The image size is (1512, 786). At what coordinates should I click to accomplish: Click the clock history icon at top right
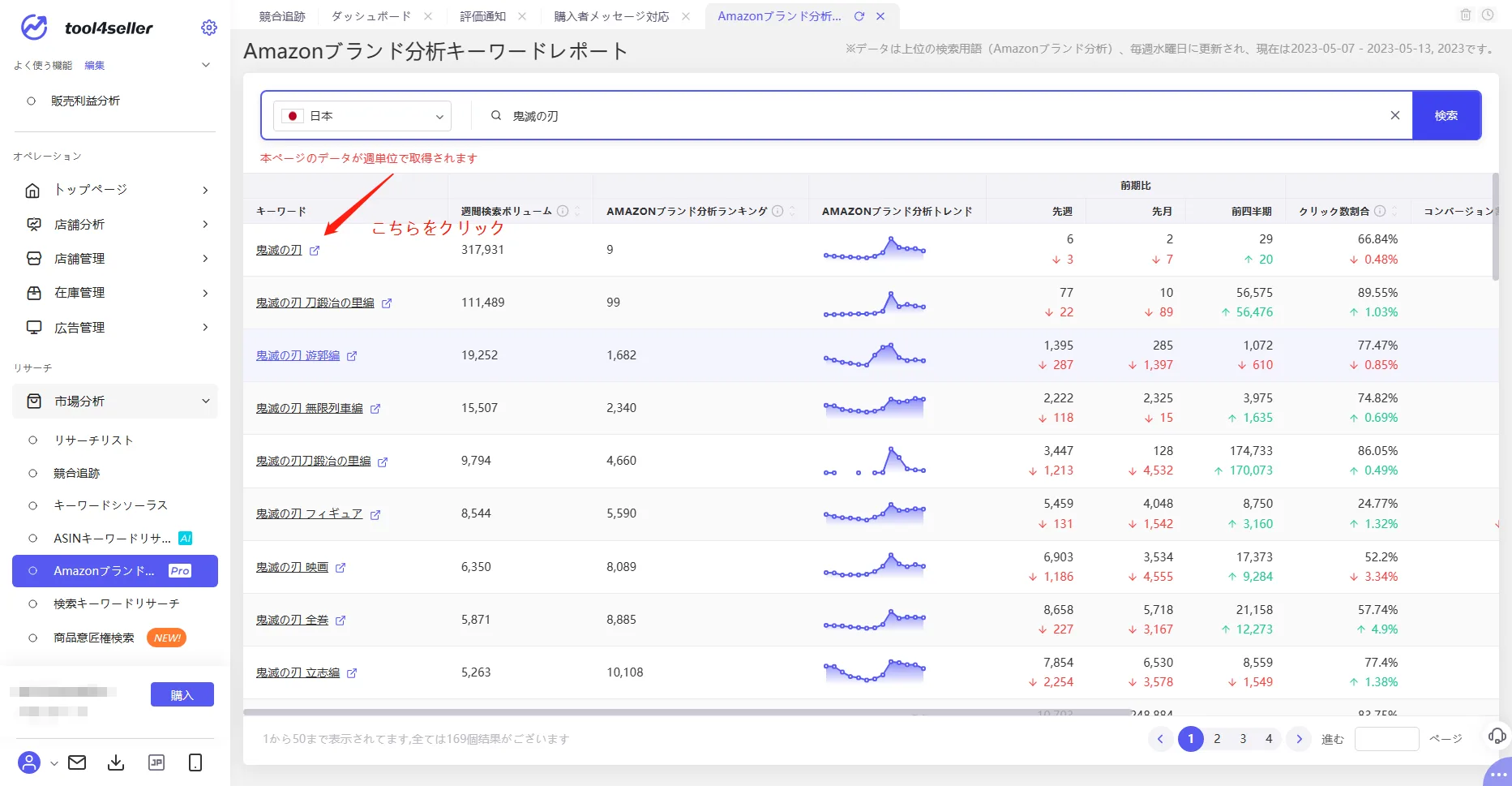(1488, 15)
